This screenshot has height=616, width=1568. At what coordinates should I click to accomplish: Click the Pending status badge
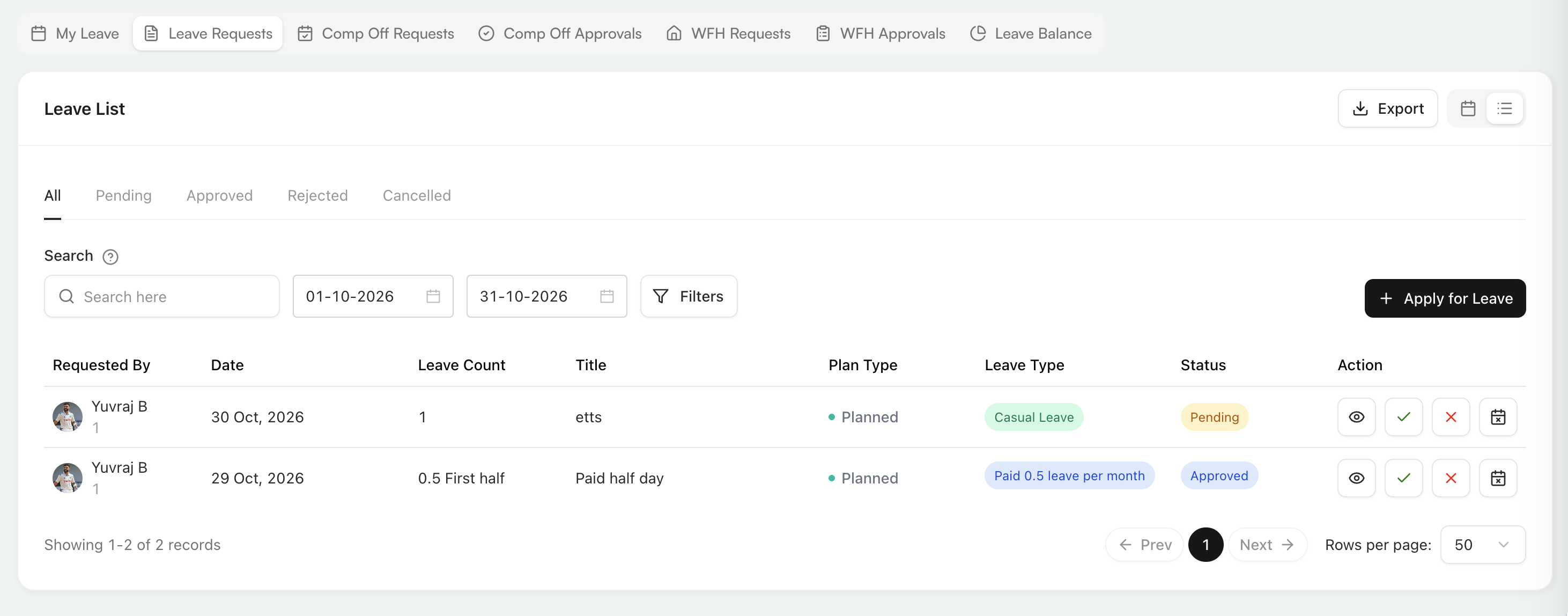coord(1214,417)
